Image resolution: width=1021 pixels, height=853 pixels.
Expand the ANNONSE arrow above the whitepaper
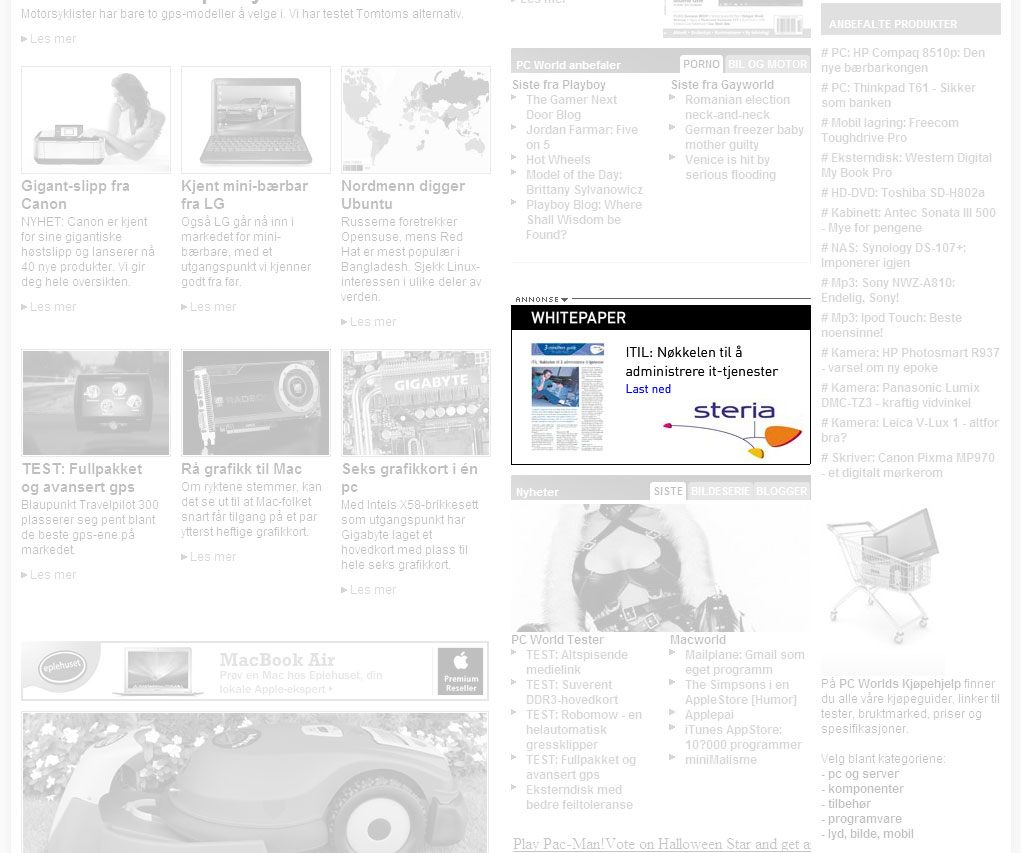565,300
